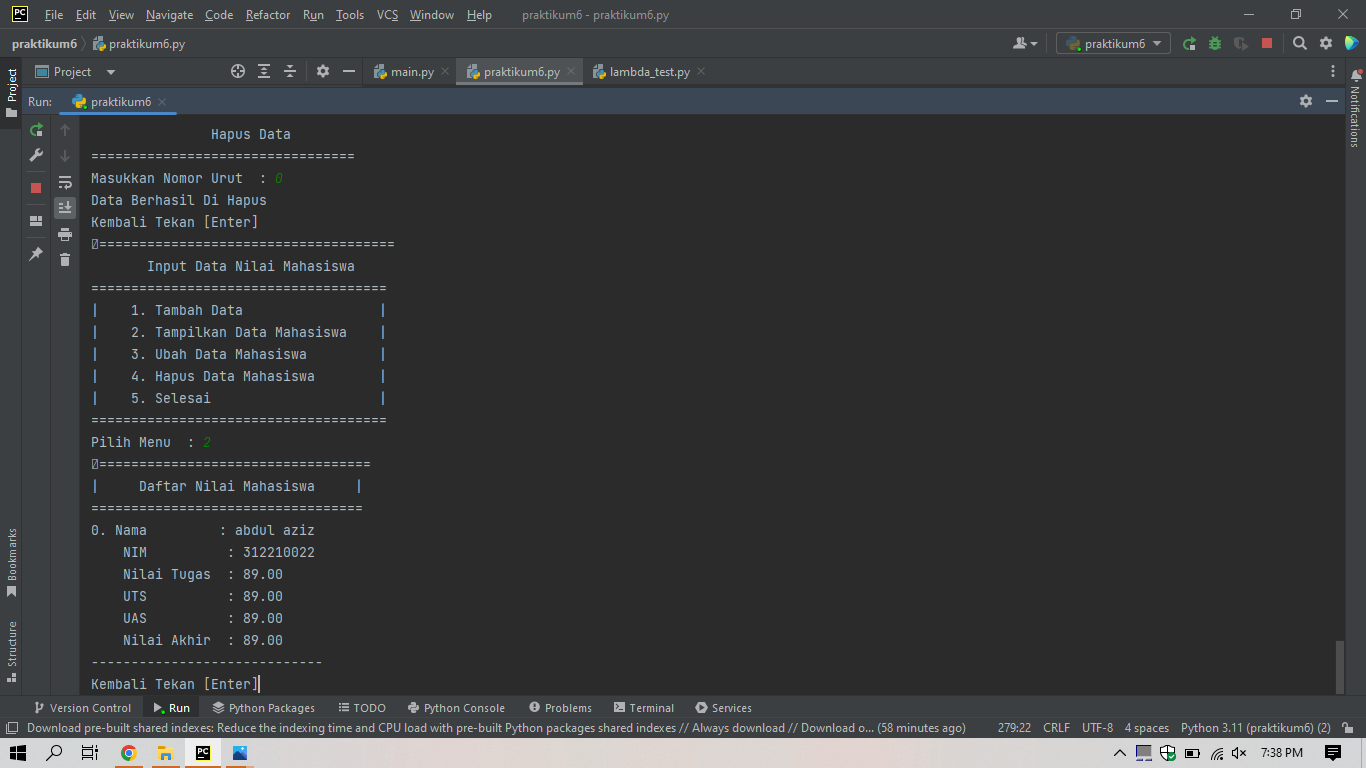Open the CRLF line separator selector
This screenshot has height=768, width=1366.
(1056, 728)
